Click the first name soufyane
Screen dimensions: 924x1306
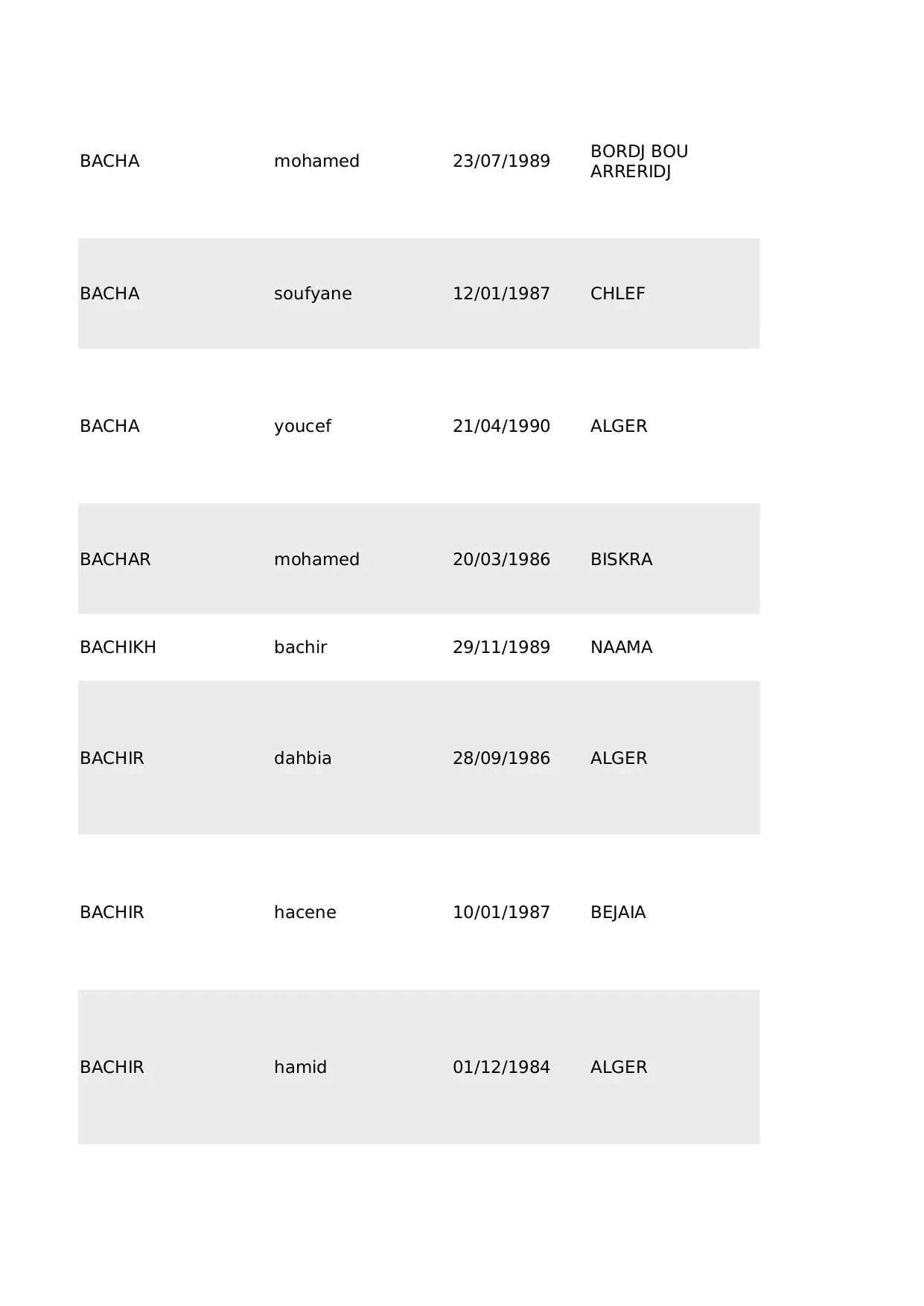[313, 294]
